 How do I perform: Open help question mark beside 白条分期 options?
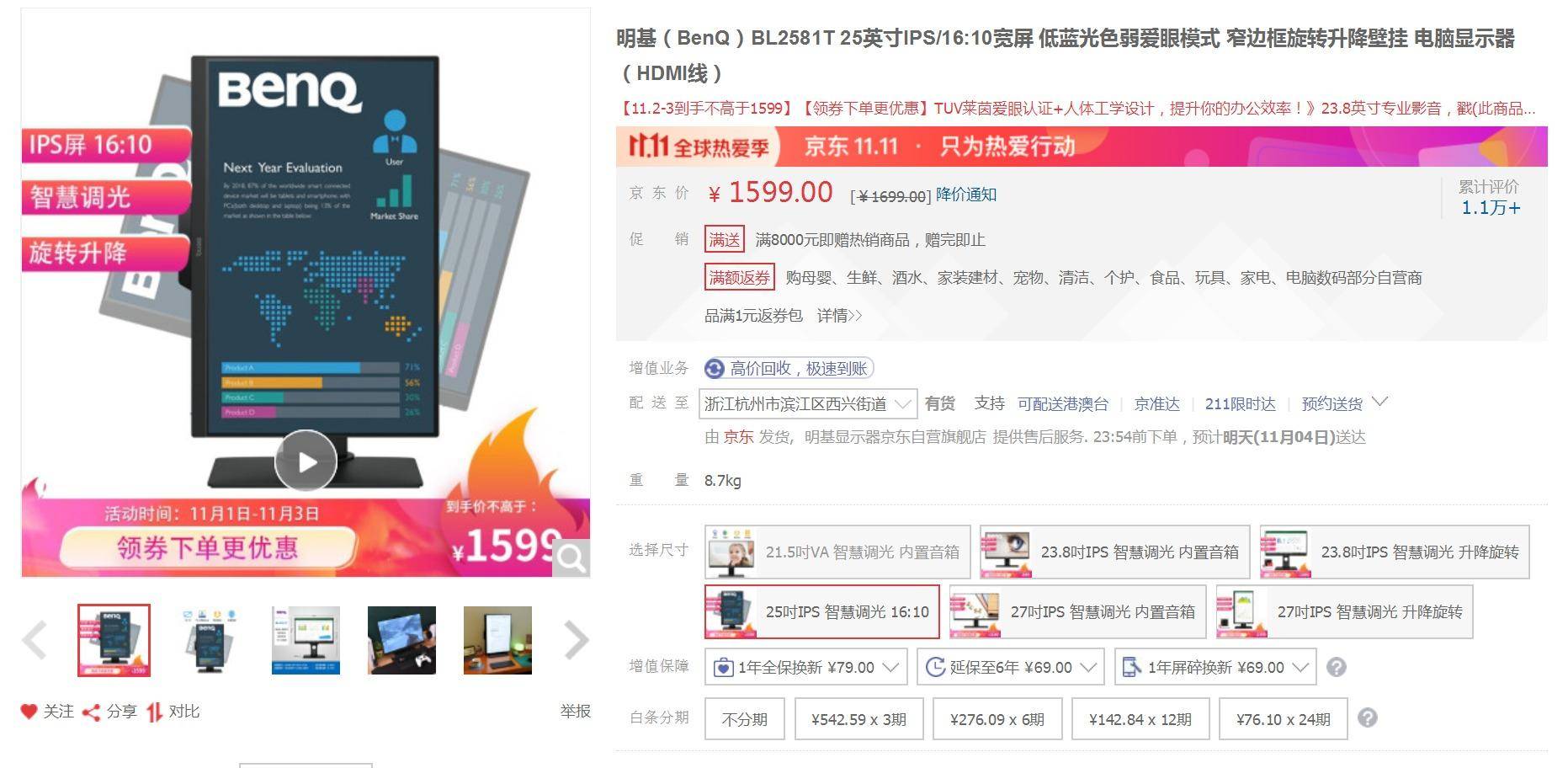[x=1368, y=718]
